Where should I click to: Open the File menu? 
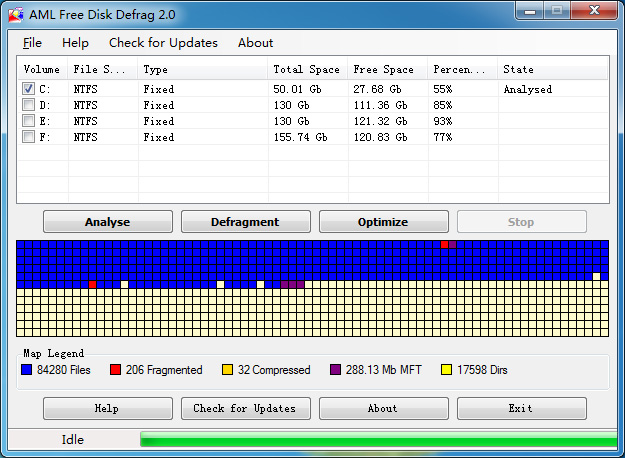click(32, 43)
